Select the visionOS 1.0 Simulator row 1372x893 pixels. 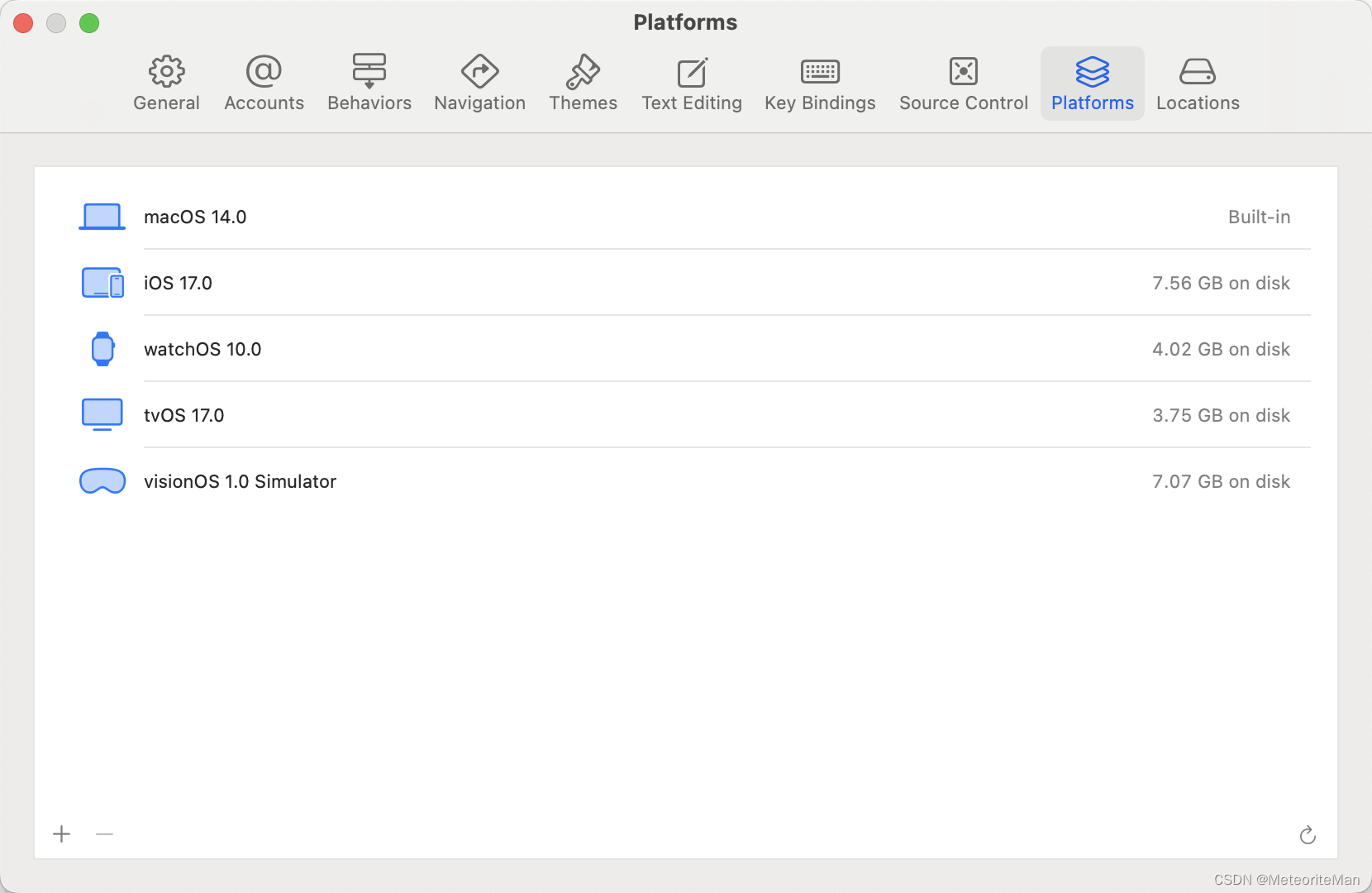pos(686,481)
